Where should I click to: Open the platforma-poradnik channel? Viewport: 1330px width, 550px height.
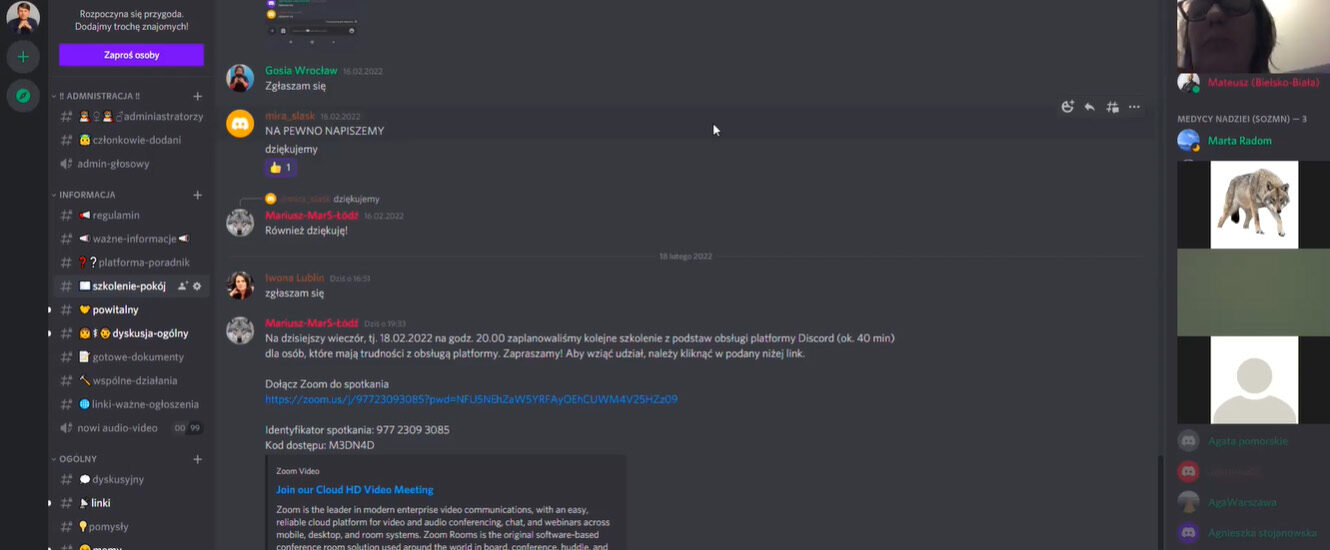130,262
